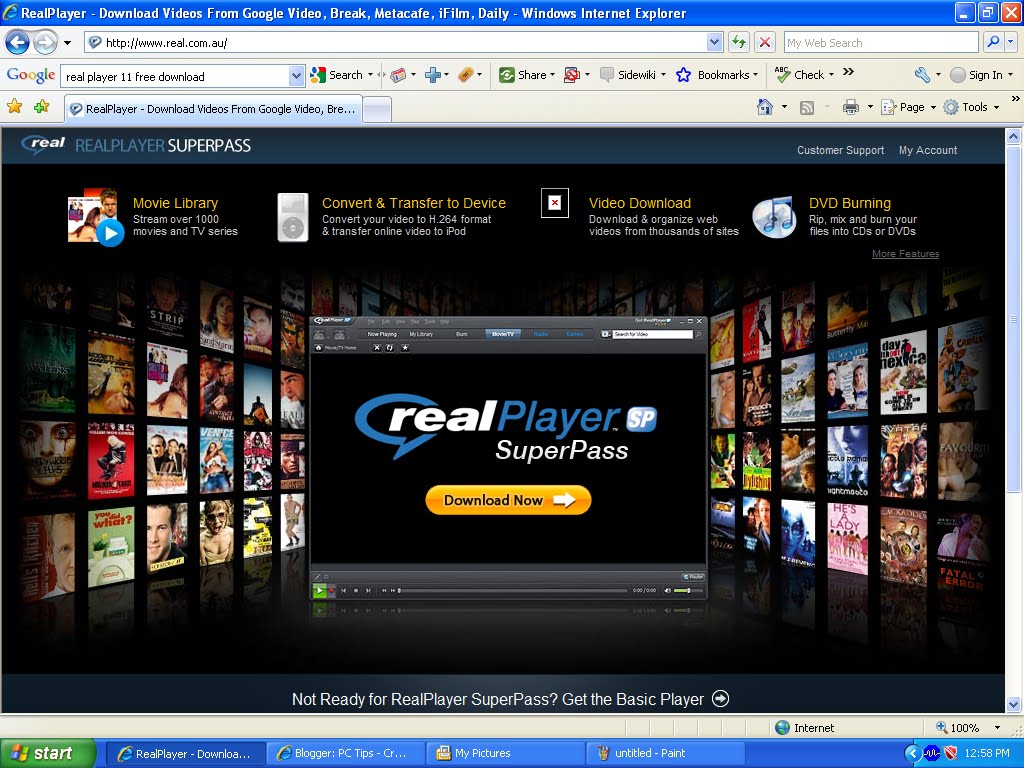Image resolution: width=1024 pixels, height=768 pixels.
Task: Switch to My Pictures taskbar window
Action: click(506, 754)
